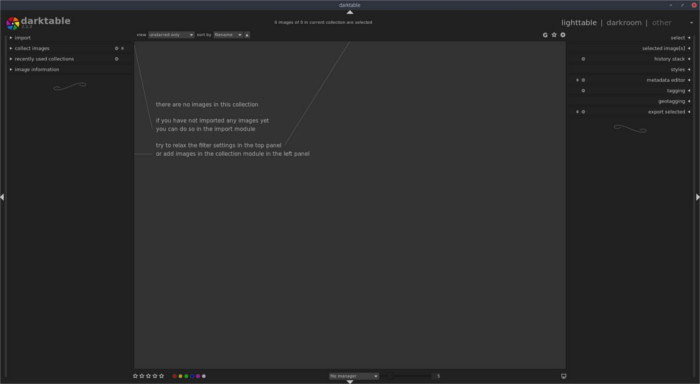Open the view switcher dropdown arrow
The width and height of the screenshot is (700, 384).
coord(691,23)
